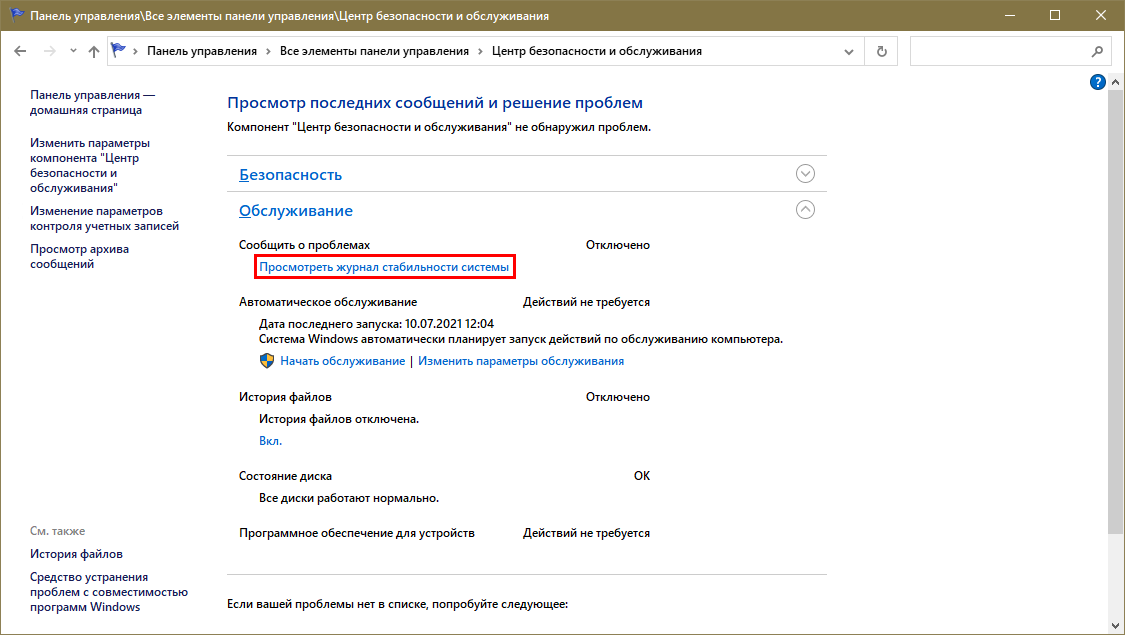The width and height of the screenshot is (1125, 635).
Task: Click Панель управления breadcrumb item
Action: (201, 51)
